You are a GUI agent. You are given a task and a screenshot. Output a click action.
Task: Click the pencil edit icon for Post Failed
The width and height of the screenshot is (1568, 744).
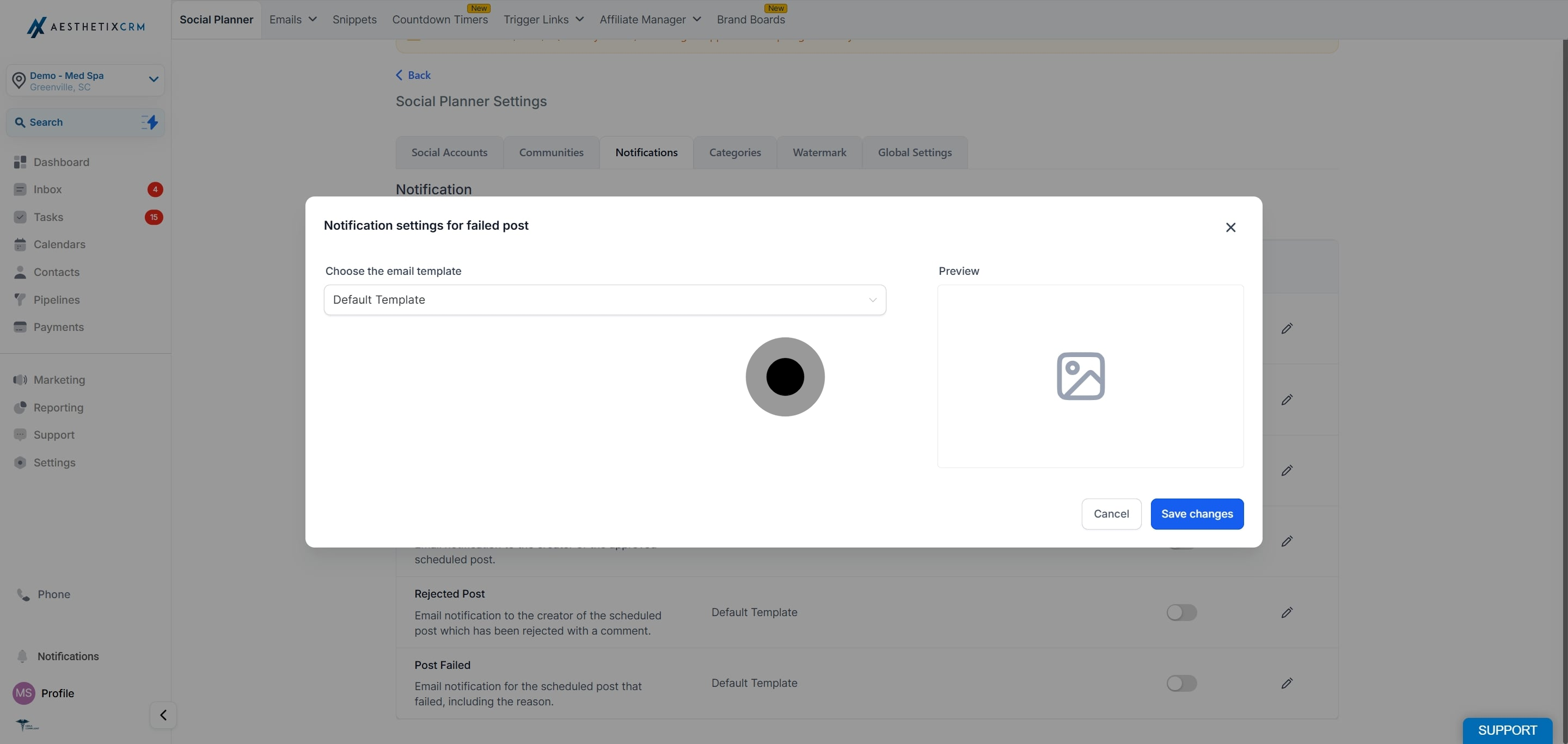tap(1286, 683)
